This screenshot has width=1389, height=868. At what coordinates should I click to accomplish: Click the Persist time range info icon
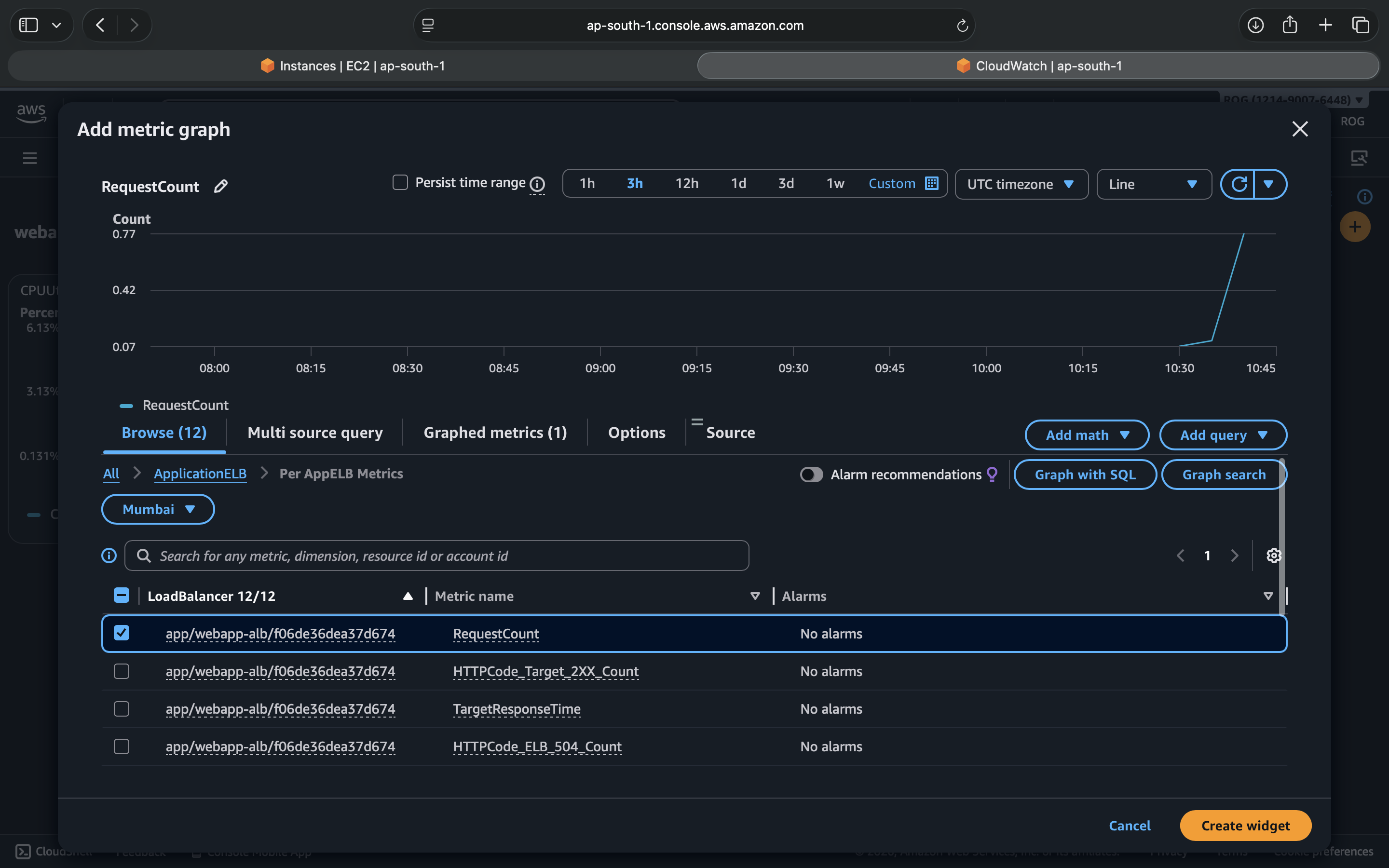click(x=537, y=184)
